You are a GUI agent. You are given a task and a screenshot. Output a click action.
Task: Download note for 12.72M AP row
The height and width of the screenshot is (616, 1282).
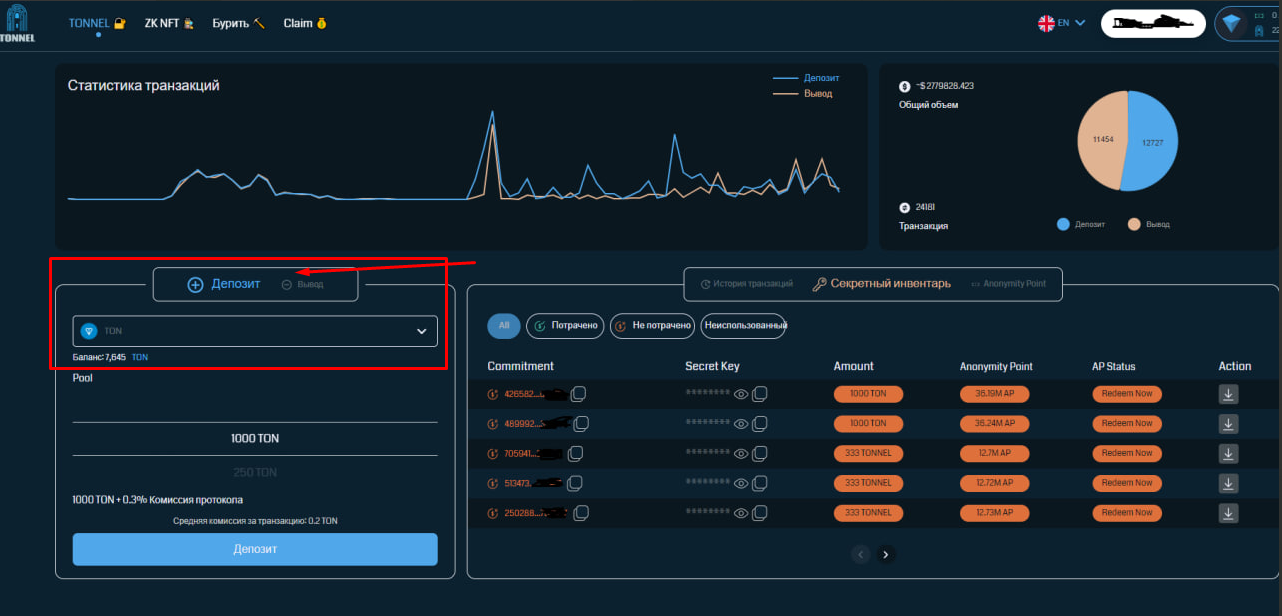click(x=1228, y=483)
